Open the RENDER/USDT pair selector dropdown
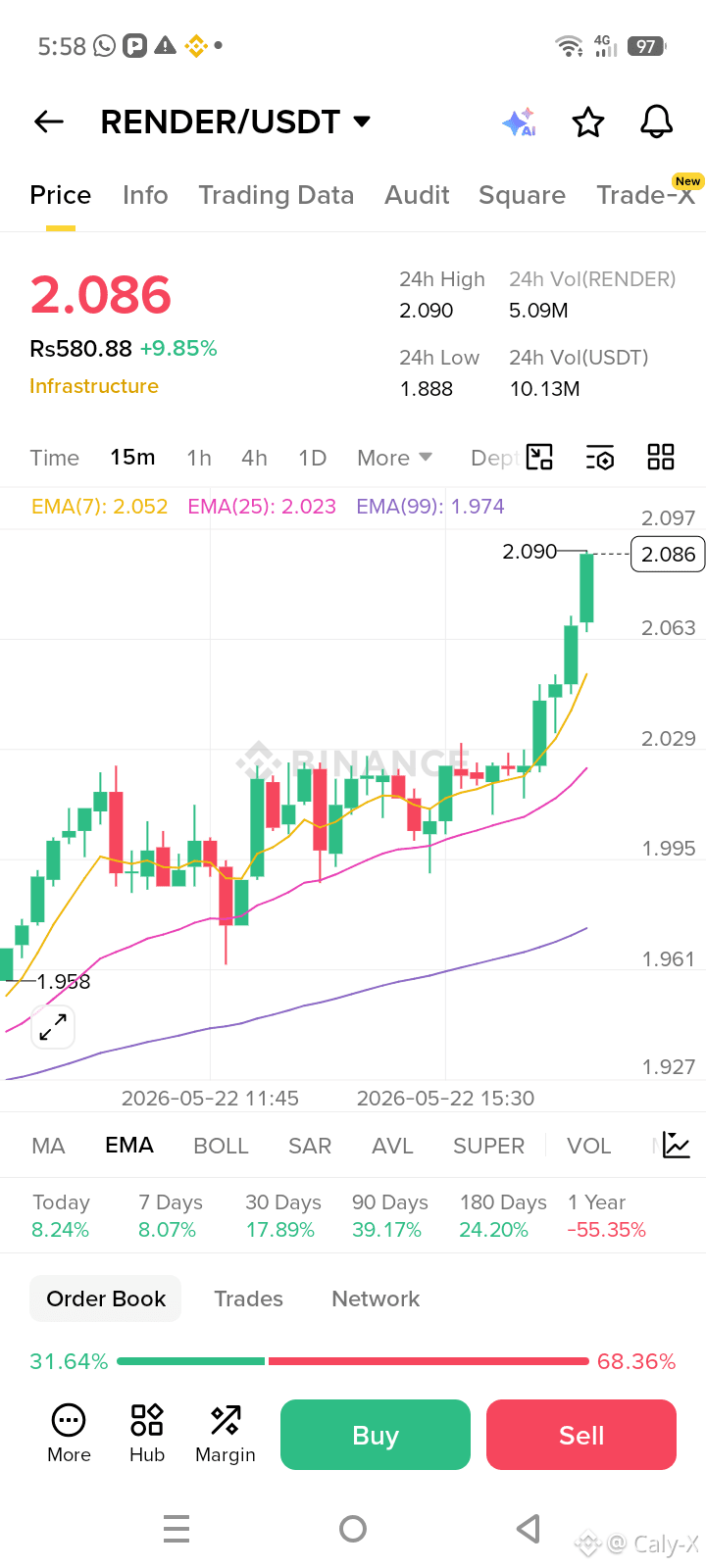Image resolution: width=706 pixels, height=1568 pixels. tap(236, 122)
